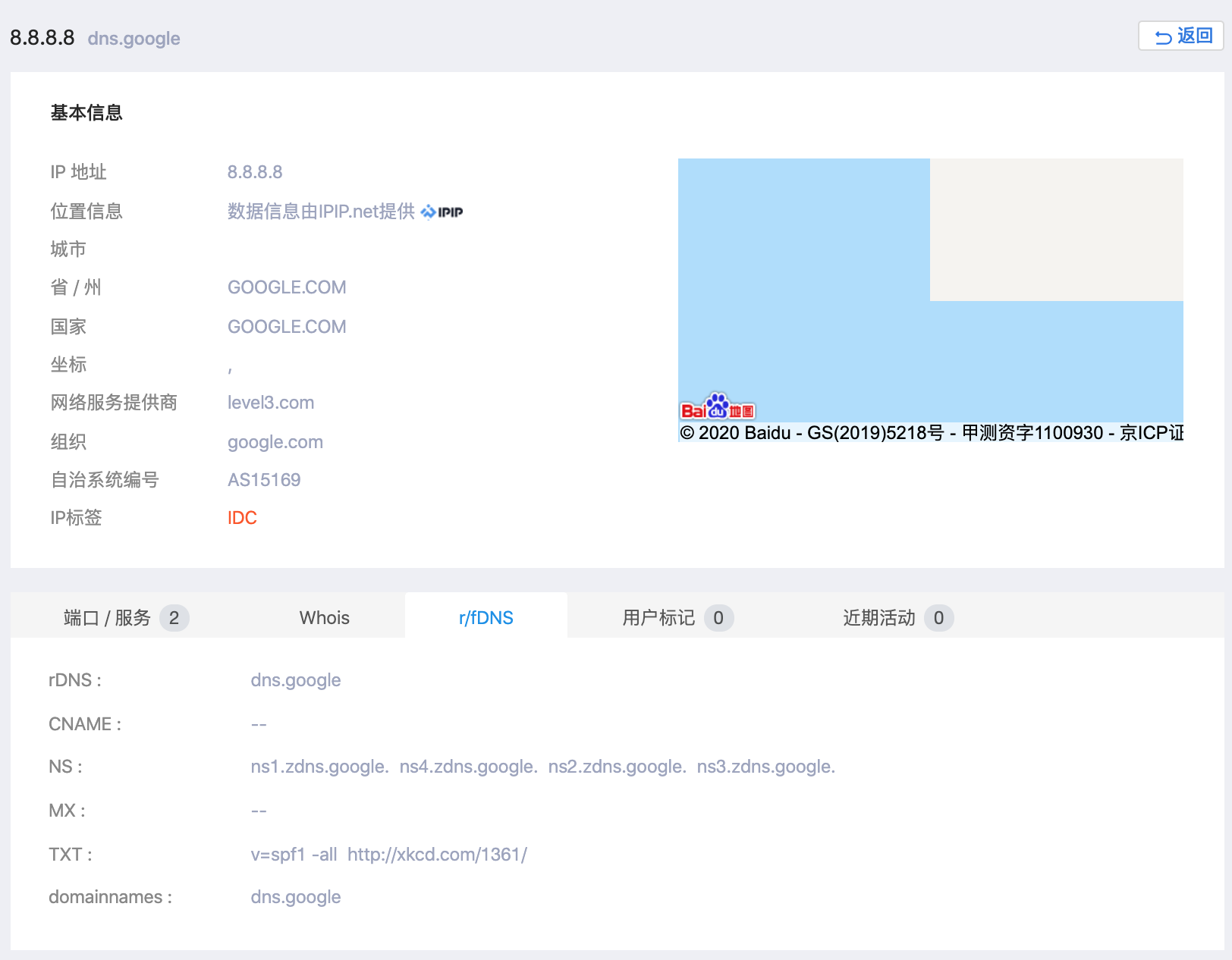This screenshot has height=960, width=1232.
Task: Click the ns3.zdns.google. nameserver entry
Action: 765,767
